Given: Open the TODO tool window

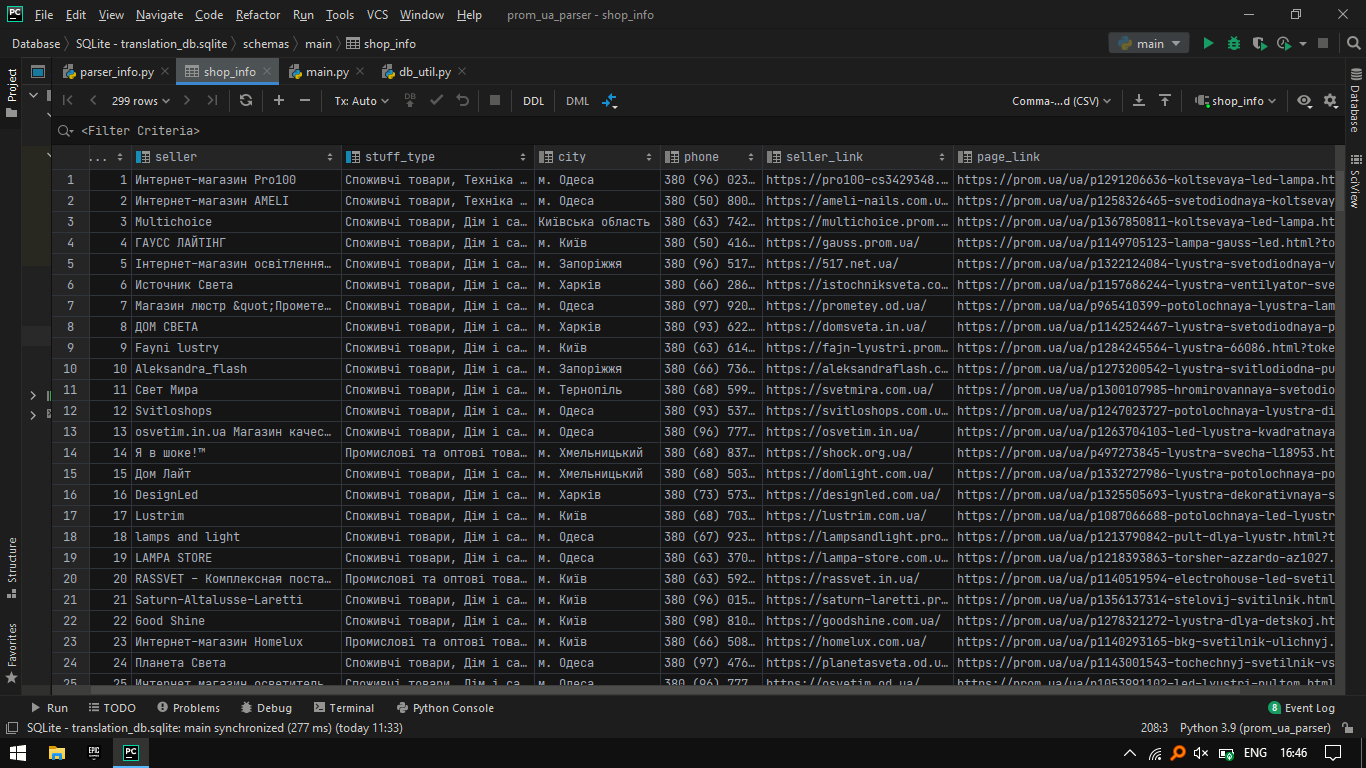Looking at the screenshot, I should coord(110,708).
